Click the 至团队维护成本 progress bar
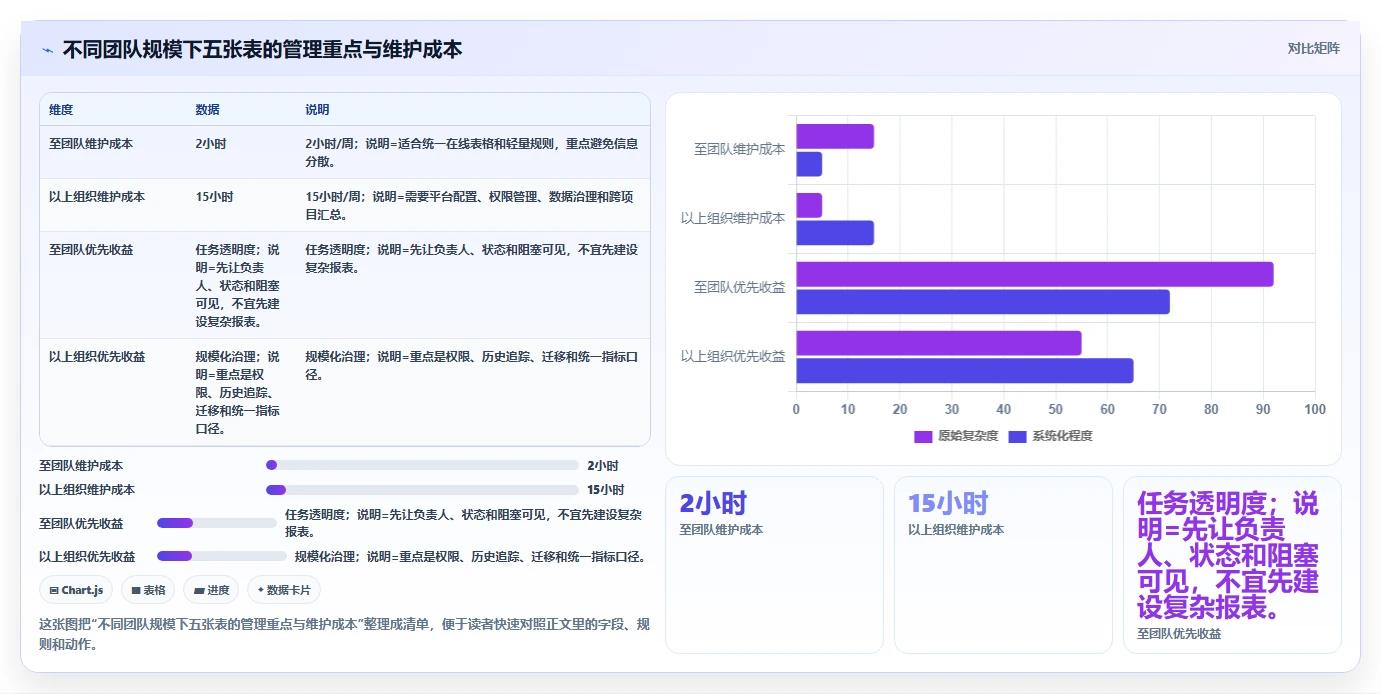This screenshot has height=694, width=1381. (x=422, y=465)
